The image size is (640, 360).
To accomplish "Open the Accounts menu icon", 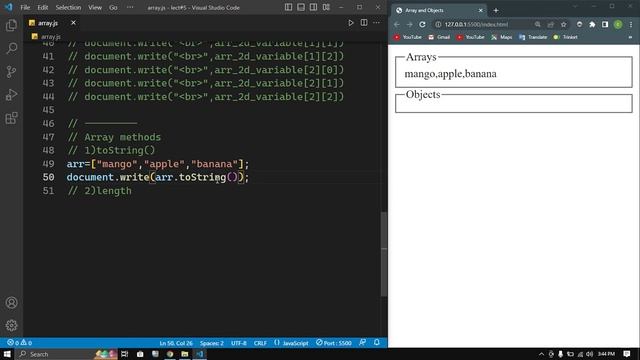I will click(11, 302).
